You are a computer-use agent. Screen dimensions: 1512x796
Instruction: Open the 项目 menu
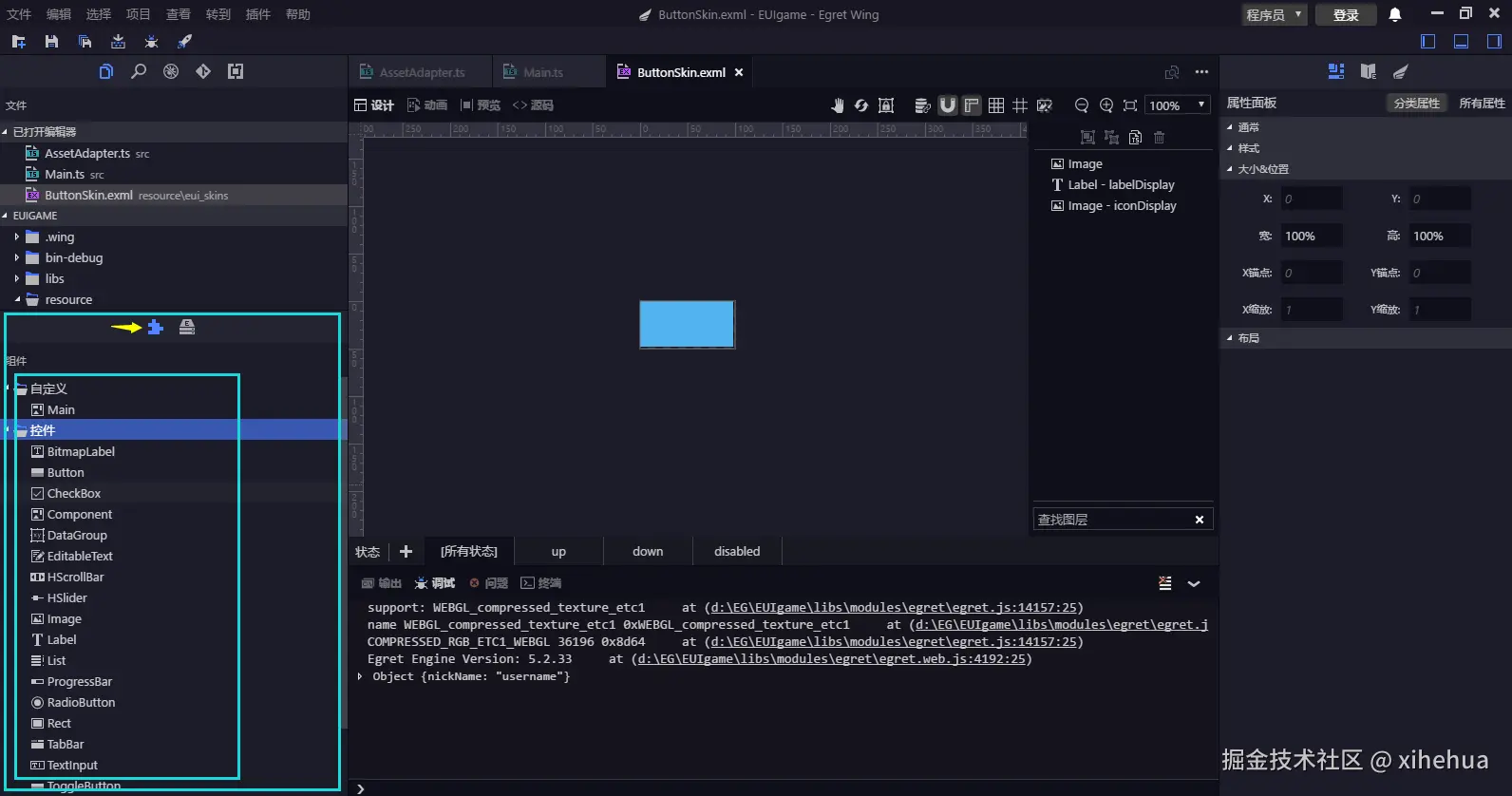[139, 14]
